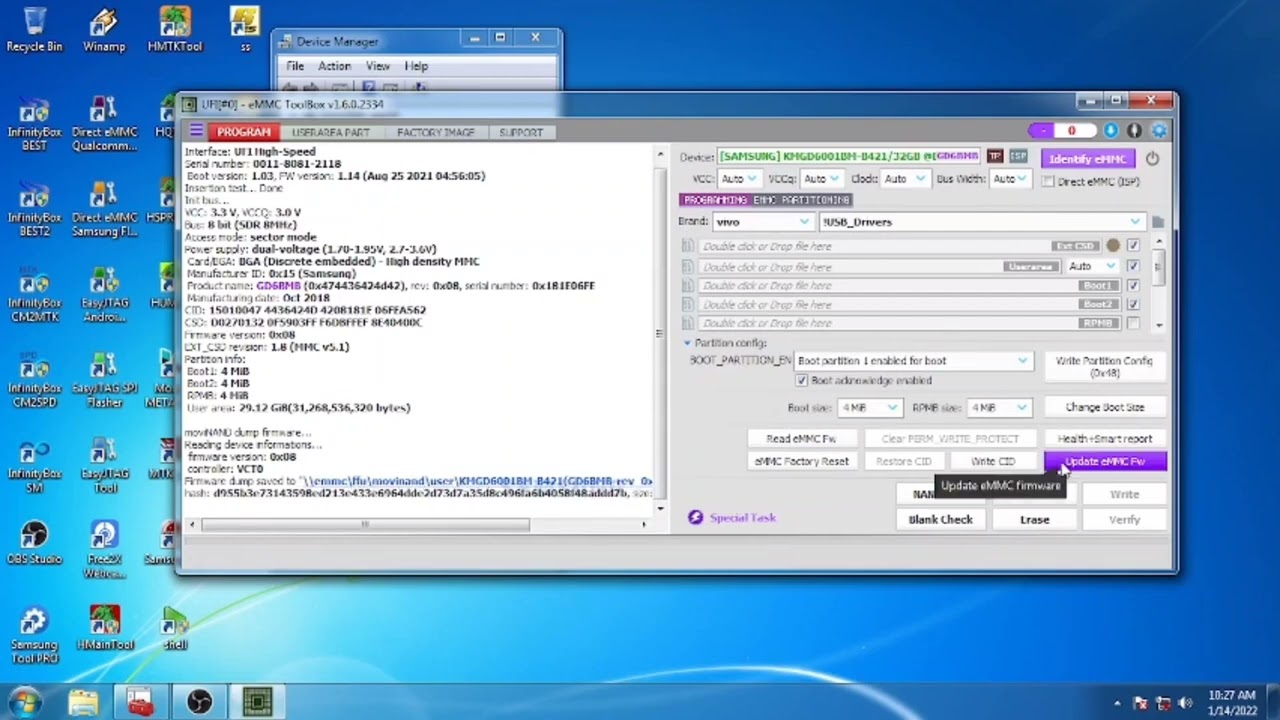Screen dimensions: 1280x720
Task: Open Samsung Tool PRO desktop shortcut
Action: (x=34, y=636)
